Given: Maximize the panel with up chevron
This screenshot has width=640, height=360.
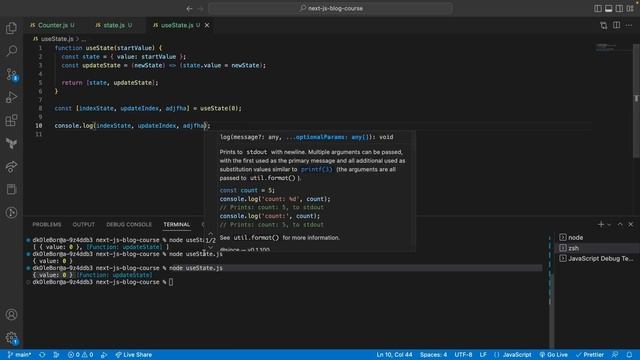Looking at the screenshot, I should (620, 224).
